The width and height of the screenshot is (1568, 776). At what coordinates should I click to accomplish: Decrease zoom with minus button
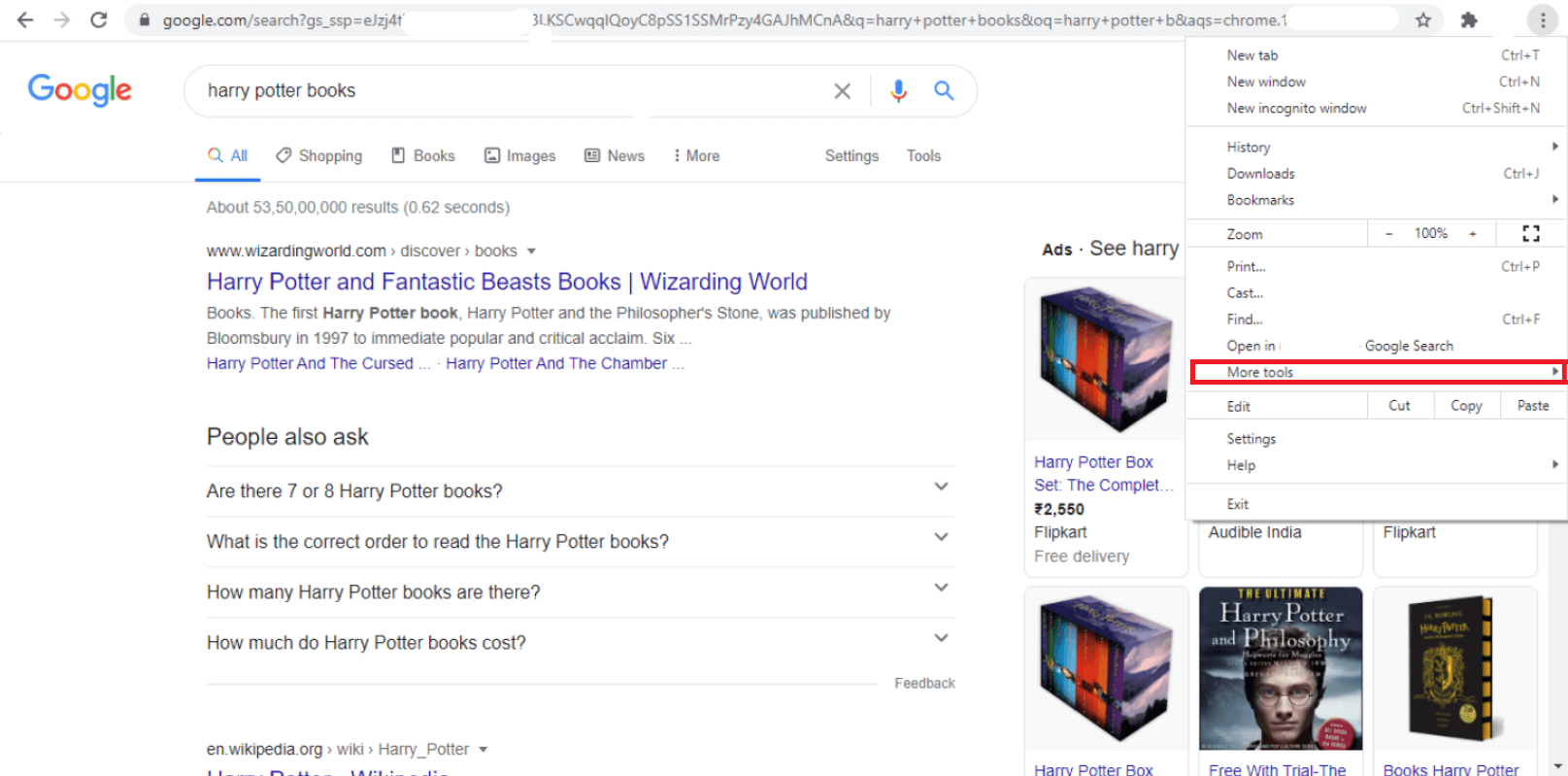1389,233
